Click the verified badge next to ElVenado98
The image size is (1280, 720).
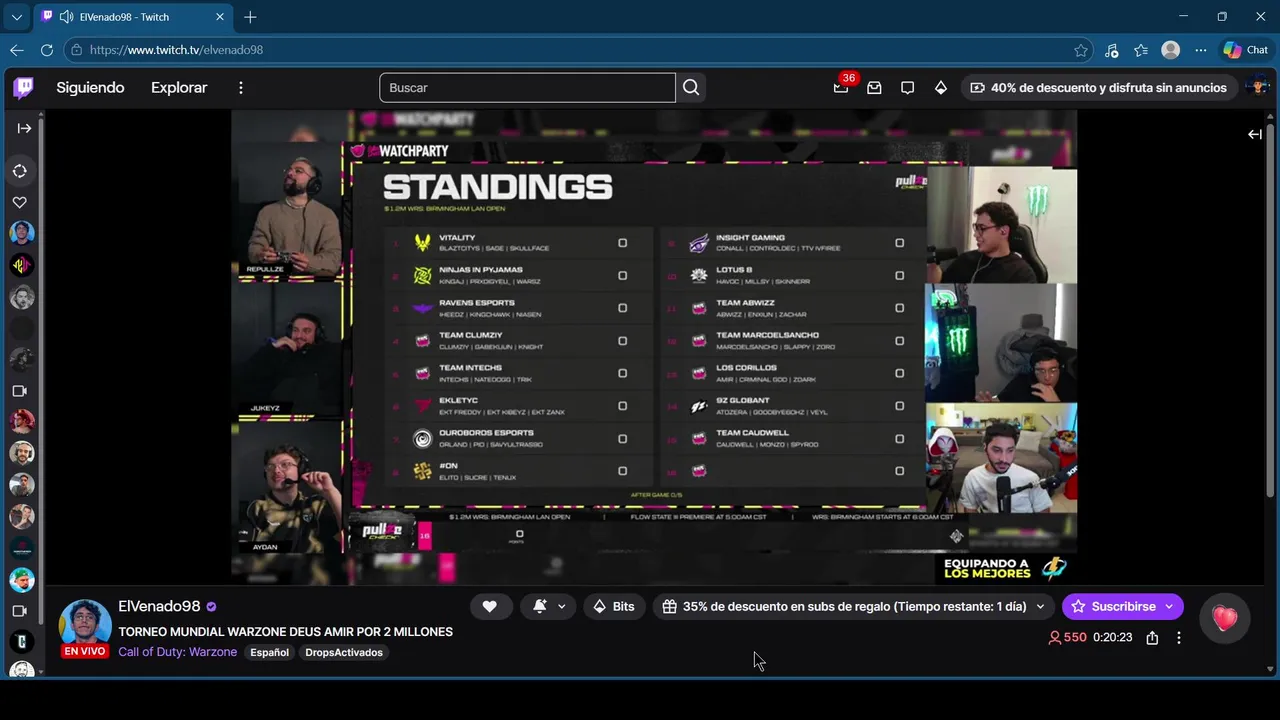pos(211,607)
